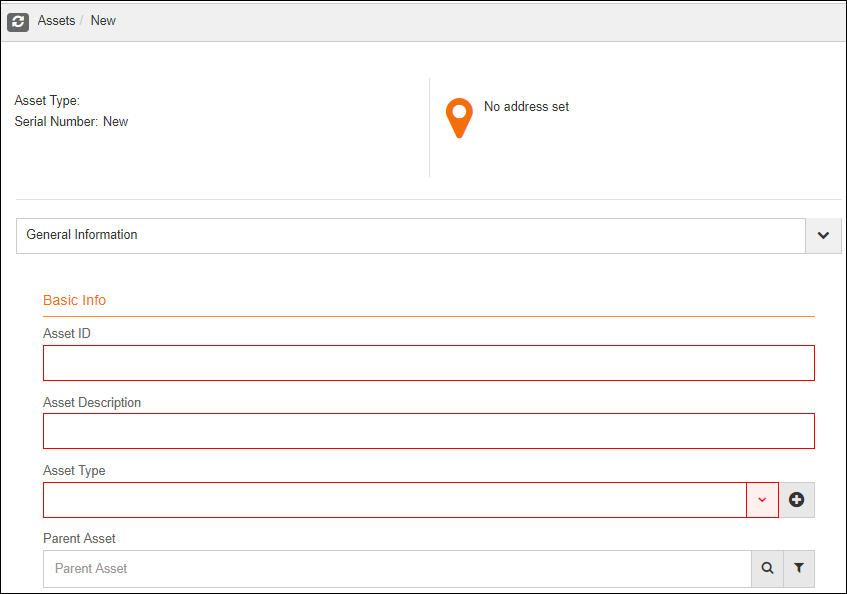Click the Serial Number label in header
The width and height of the screenshot is (847, 594).
[x=56, y=122]
